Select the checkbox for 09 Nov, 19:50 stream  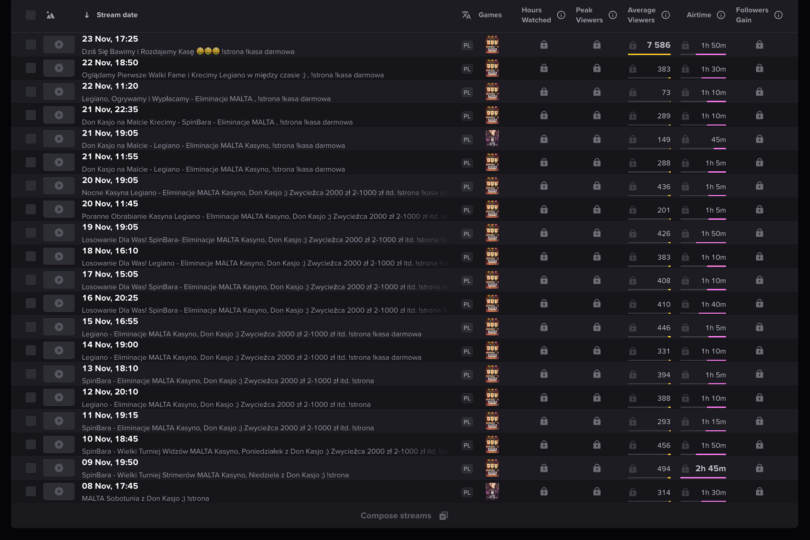click(31, 468)
